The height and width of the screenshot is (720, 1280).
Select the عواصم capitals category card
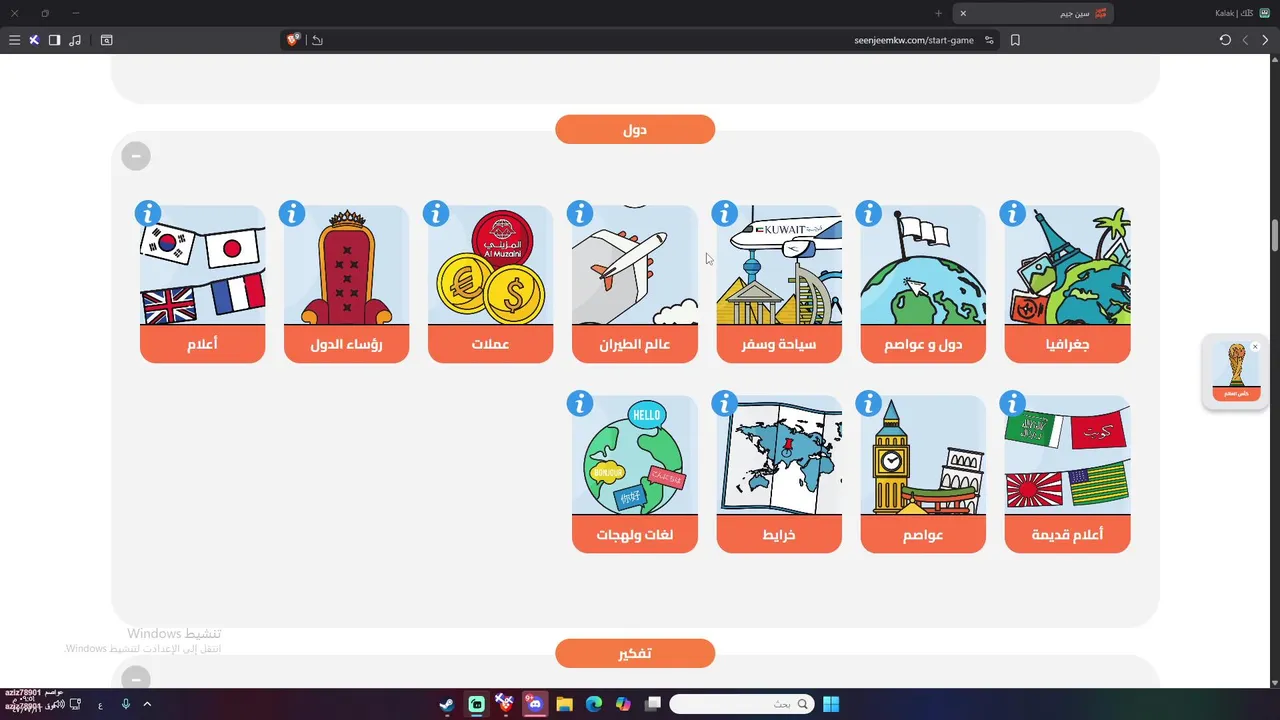click(x=923, y=474)
